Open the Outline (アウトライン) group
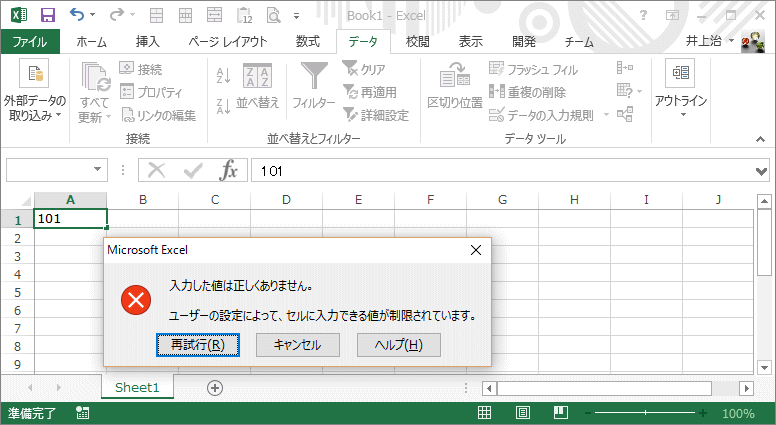 point(681,88)
